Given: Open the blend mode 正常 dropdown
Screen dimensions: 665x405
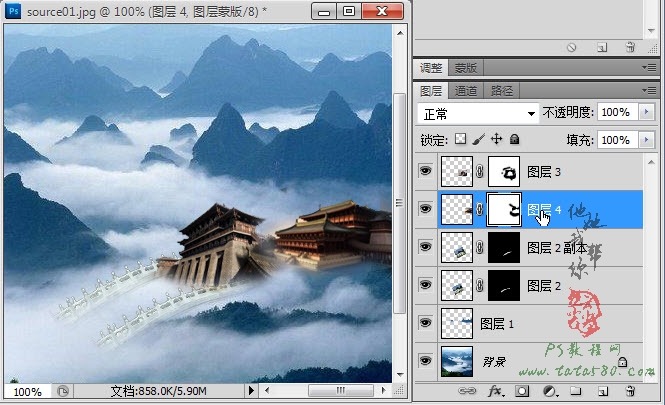Looking at the screenshot, I should pos(478,114).
